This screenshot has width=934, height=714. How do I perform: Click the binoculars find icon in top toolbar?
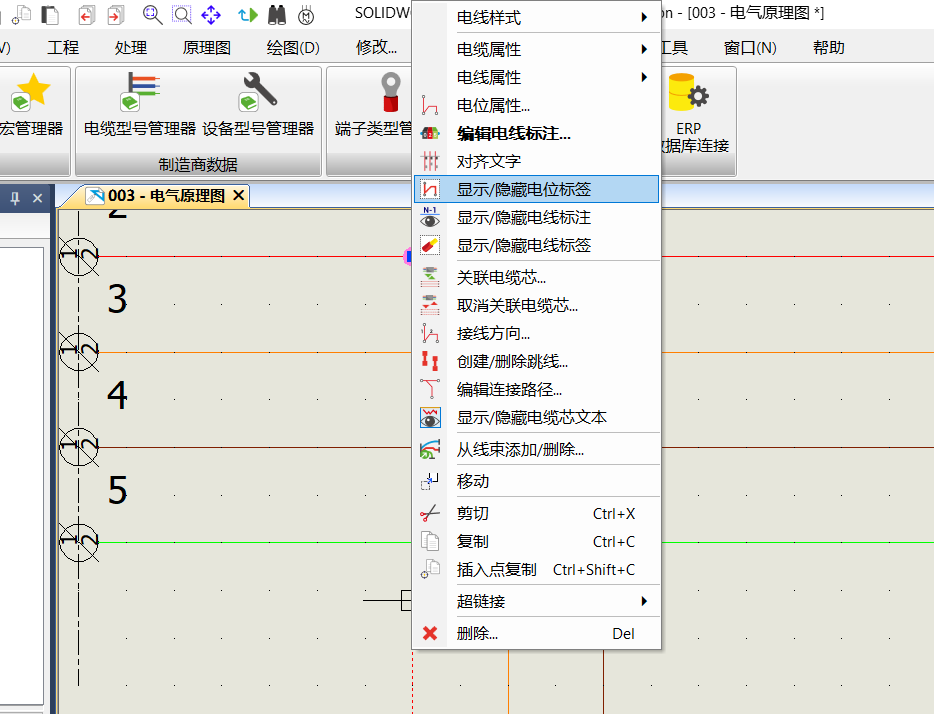277,14
